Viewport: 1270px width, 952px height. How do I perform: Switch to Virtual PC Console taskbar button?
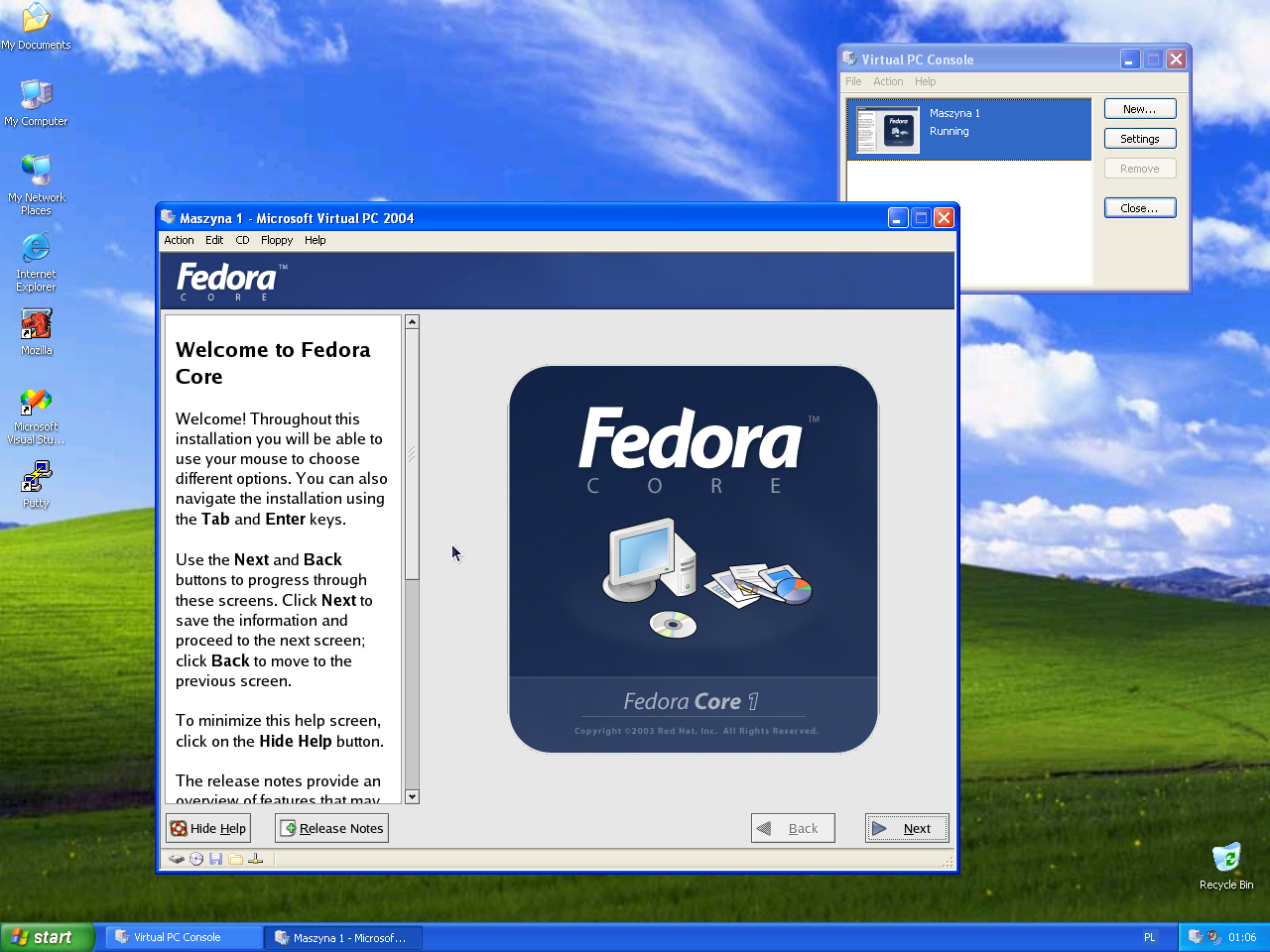coord(184,937)
